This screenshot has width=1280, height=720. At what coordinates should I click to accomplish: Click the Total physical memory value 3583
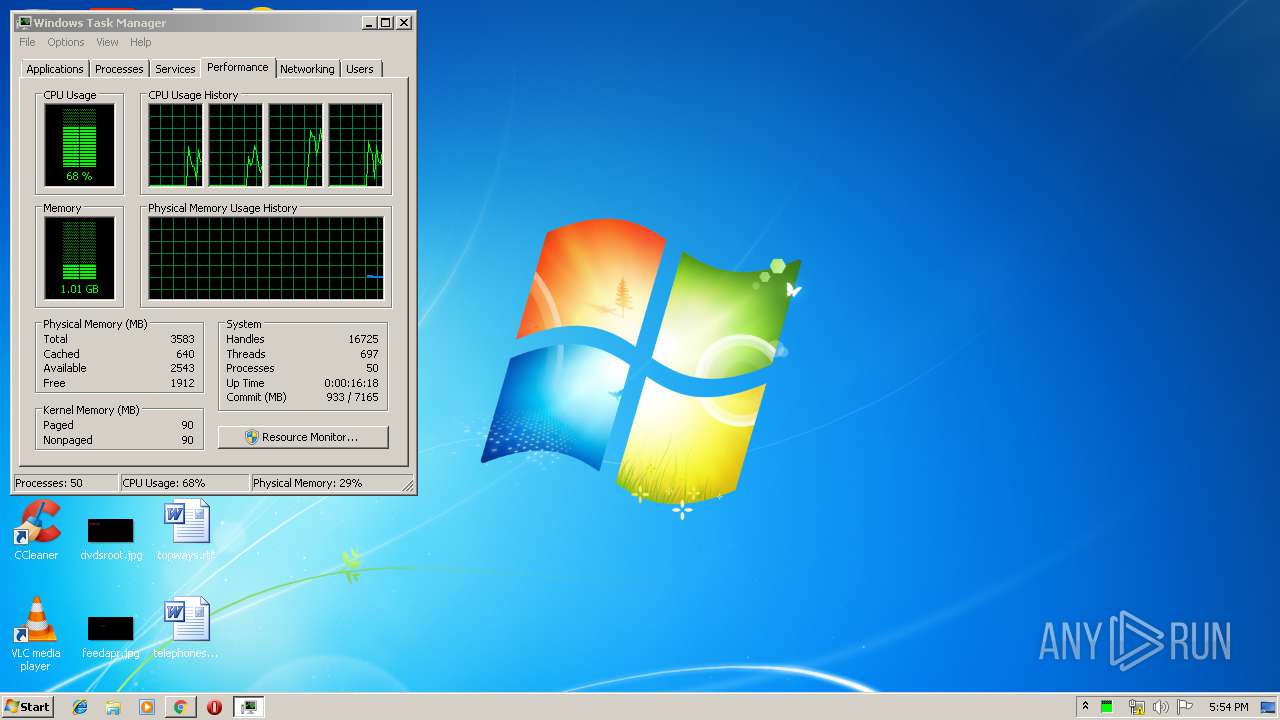pos(182,339)
